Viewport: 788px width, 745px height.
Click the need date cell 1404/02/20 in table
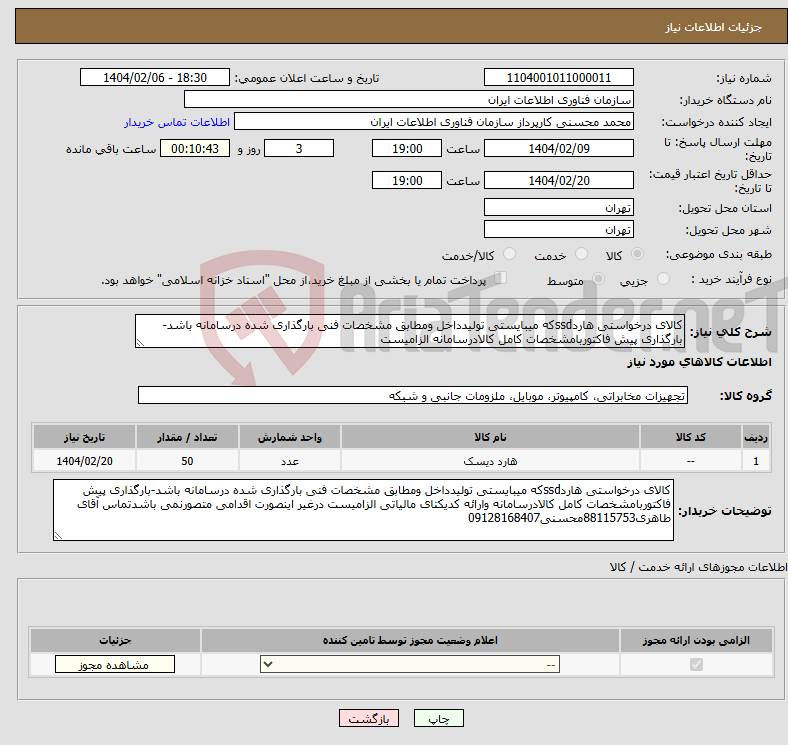tap(84, 461)
